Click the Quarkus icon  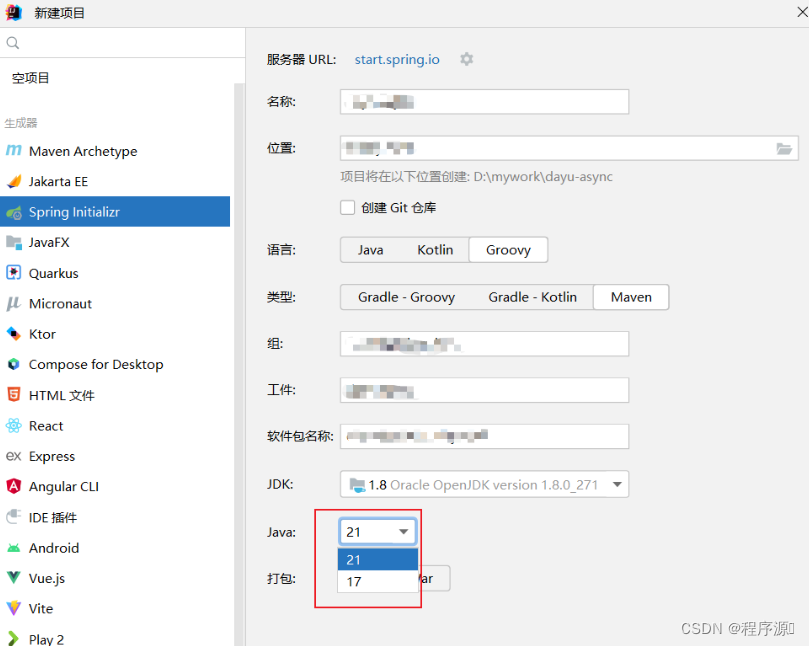coord(14,272)
